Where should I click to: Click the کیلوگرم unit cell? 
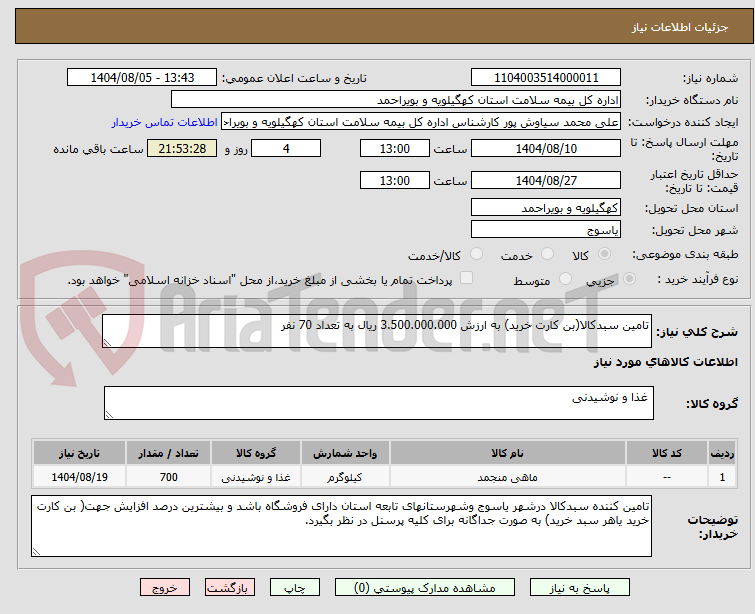pyautogui.click(x=345, y=477)
